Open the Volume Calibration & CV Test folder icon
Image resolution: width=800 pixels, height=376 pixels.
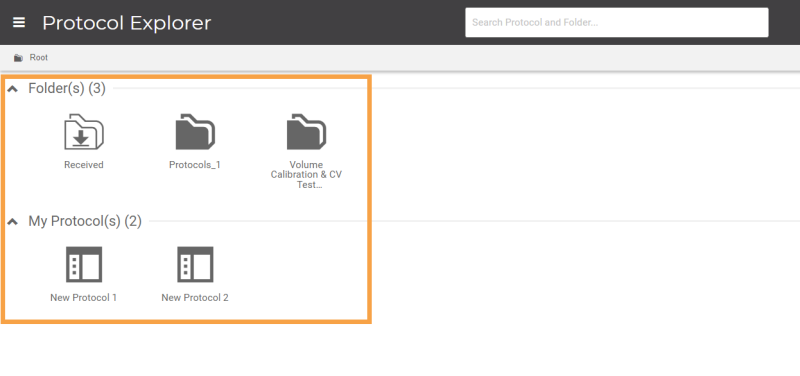[x=306, y=132]
